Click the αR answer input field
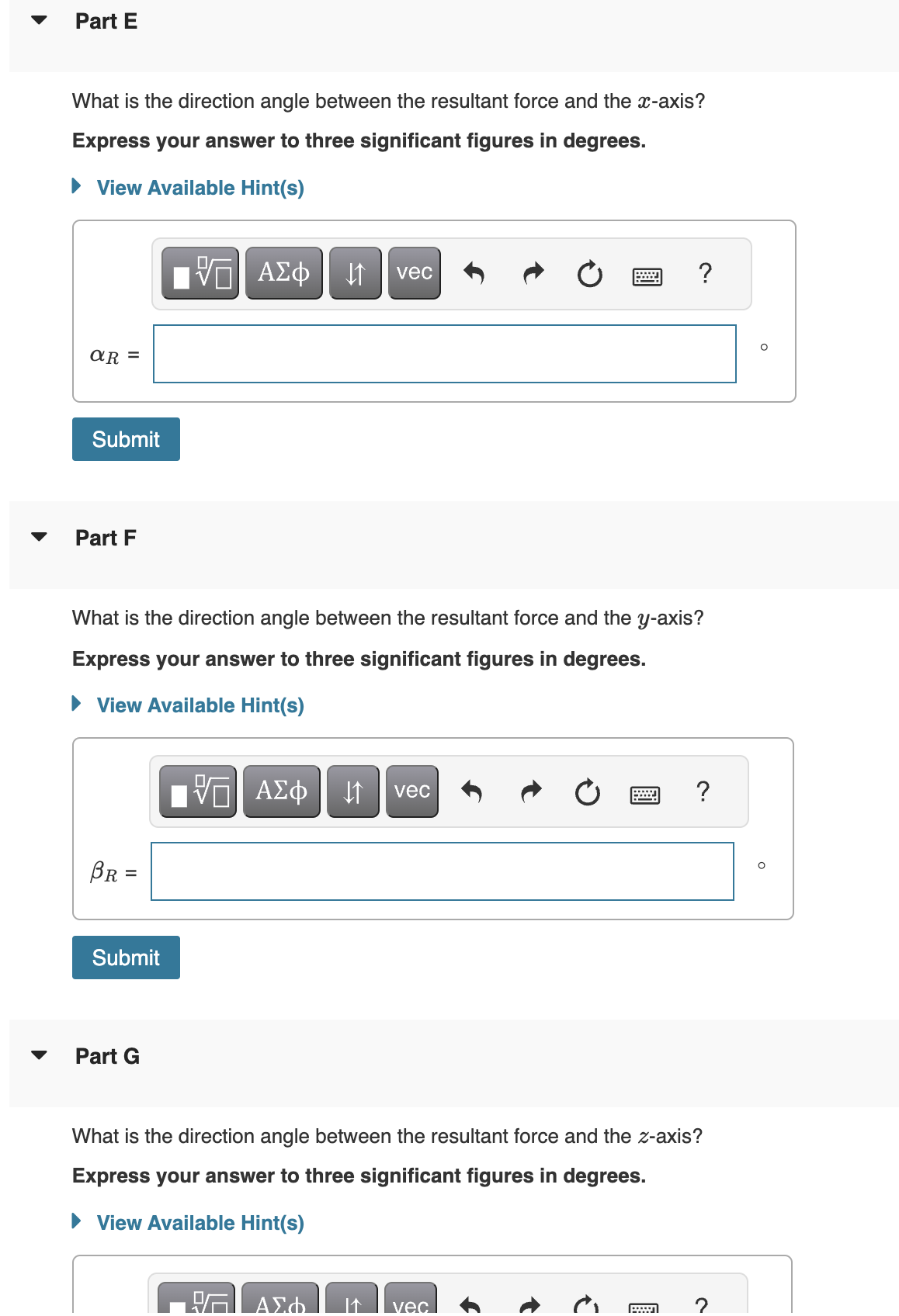 click(445, 354)
